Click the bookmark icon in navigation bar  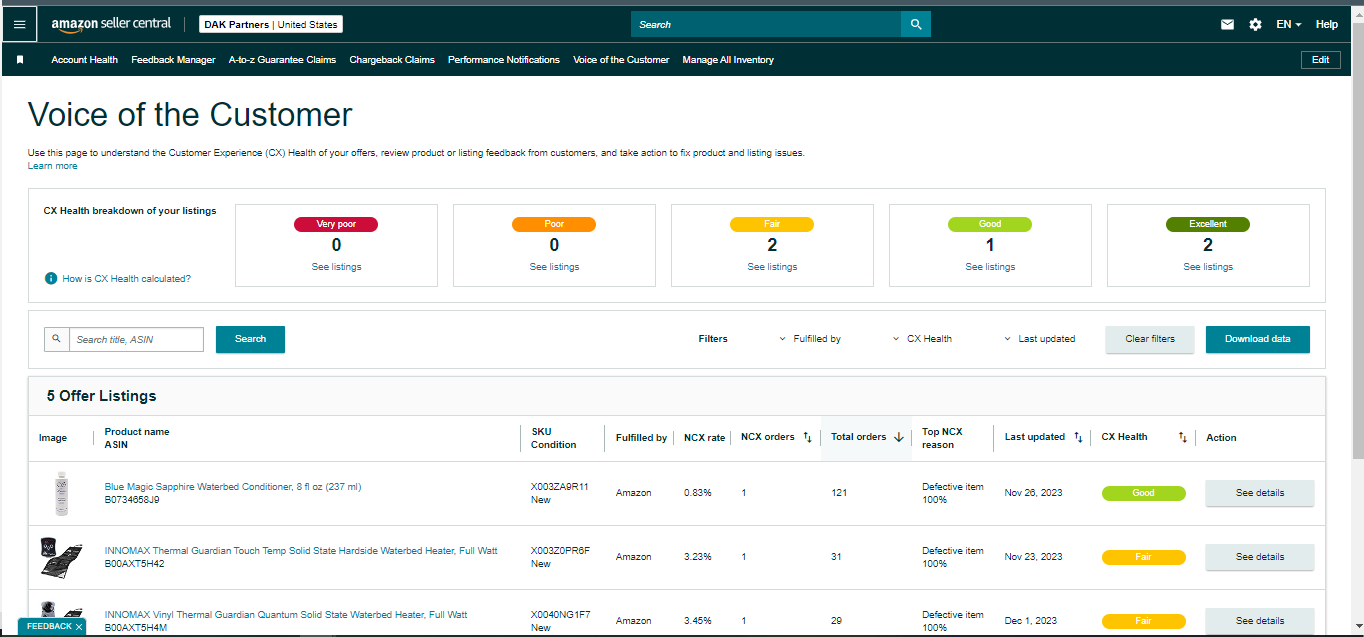click(x=20, y=60)
